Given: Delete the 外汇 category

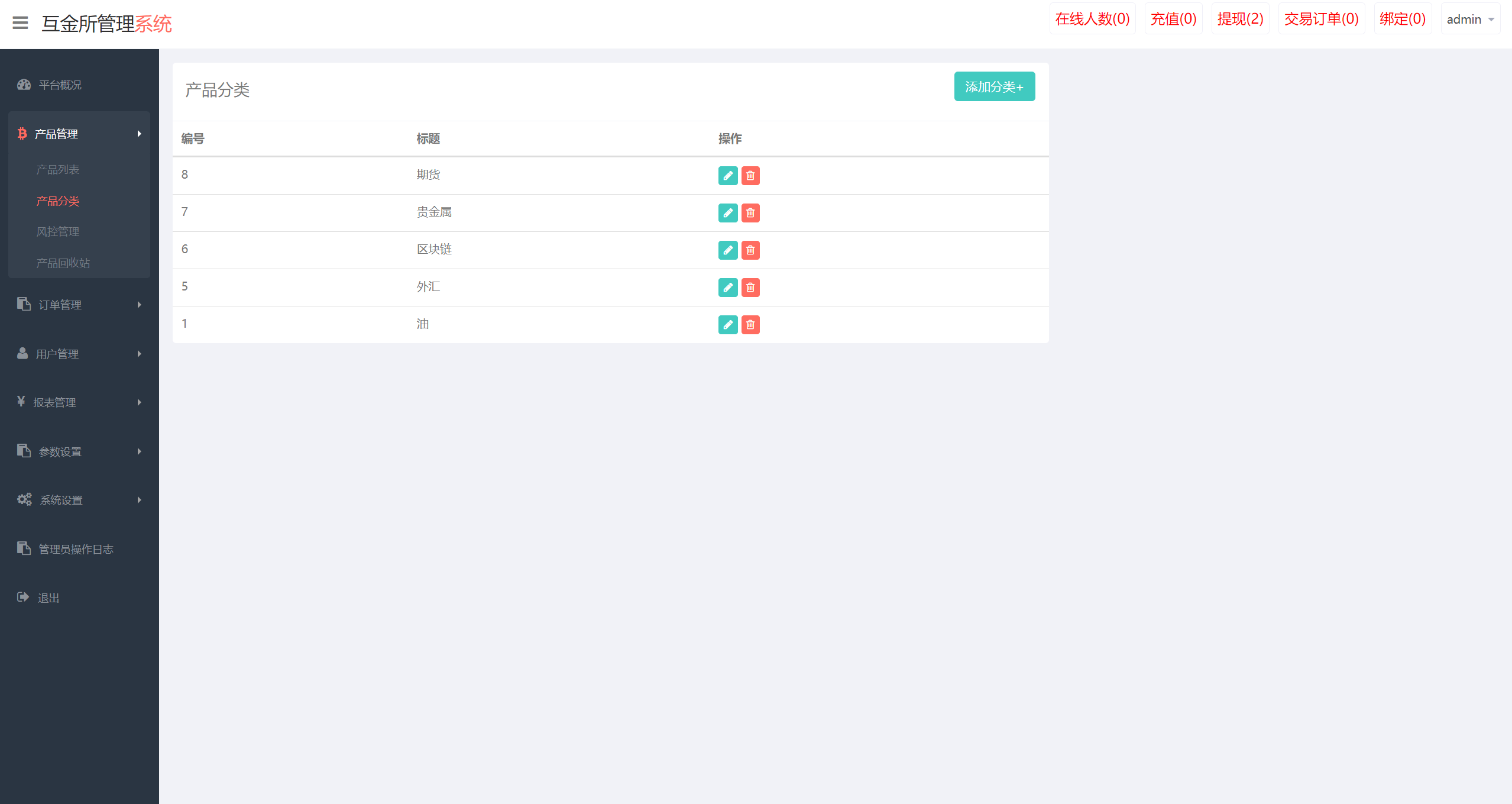Looking at the screenshot, I should click(x=750, y=288).
